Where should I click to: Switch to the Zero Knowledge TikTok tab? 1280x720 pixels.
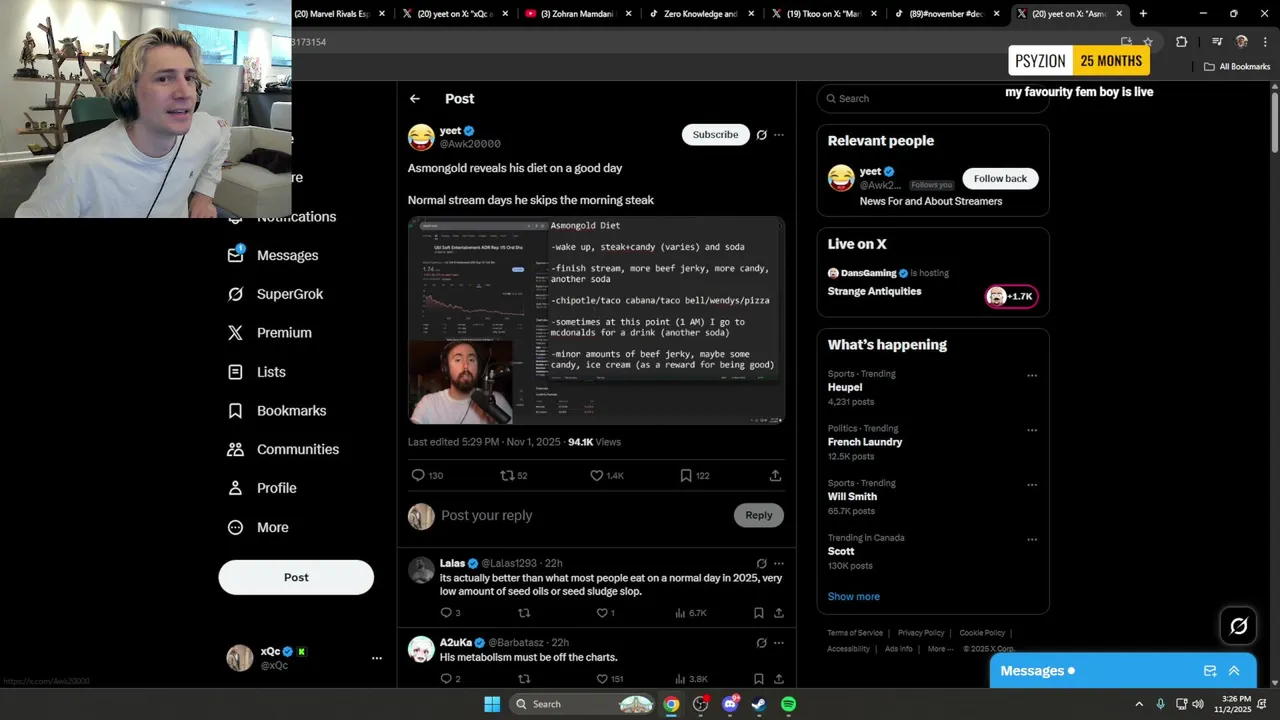[x=700, y=14]
